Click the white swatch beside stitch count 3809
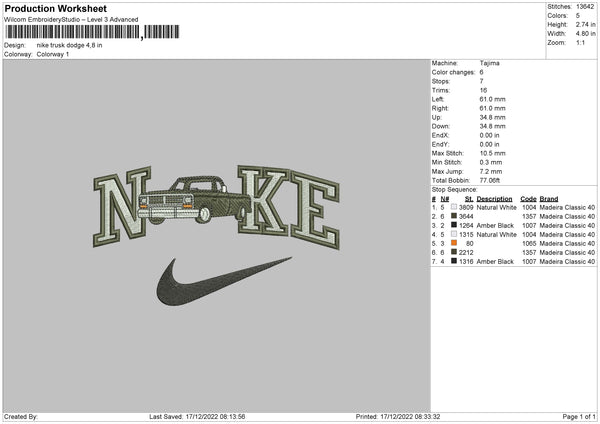Image resolution: width=600 pixels, height=424 pixels. click(x=454, y=207)
